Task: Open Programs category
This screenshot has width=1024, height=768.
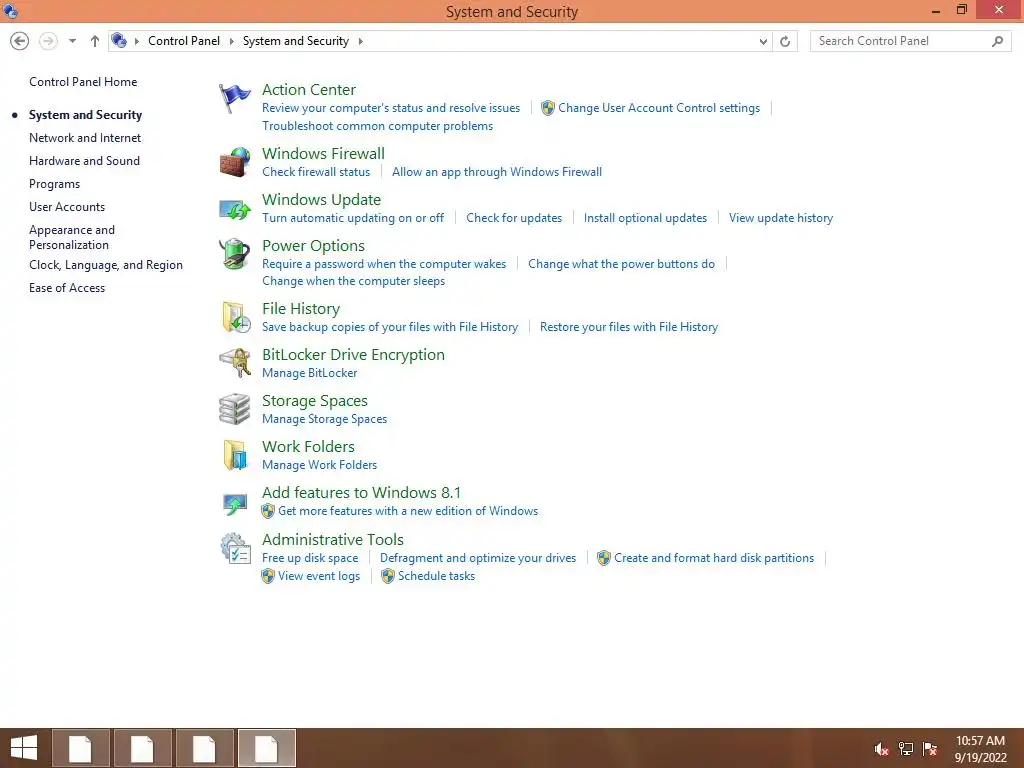Action: pyautogui.click(x=54, y=184)
